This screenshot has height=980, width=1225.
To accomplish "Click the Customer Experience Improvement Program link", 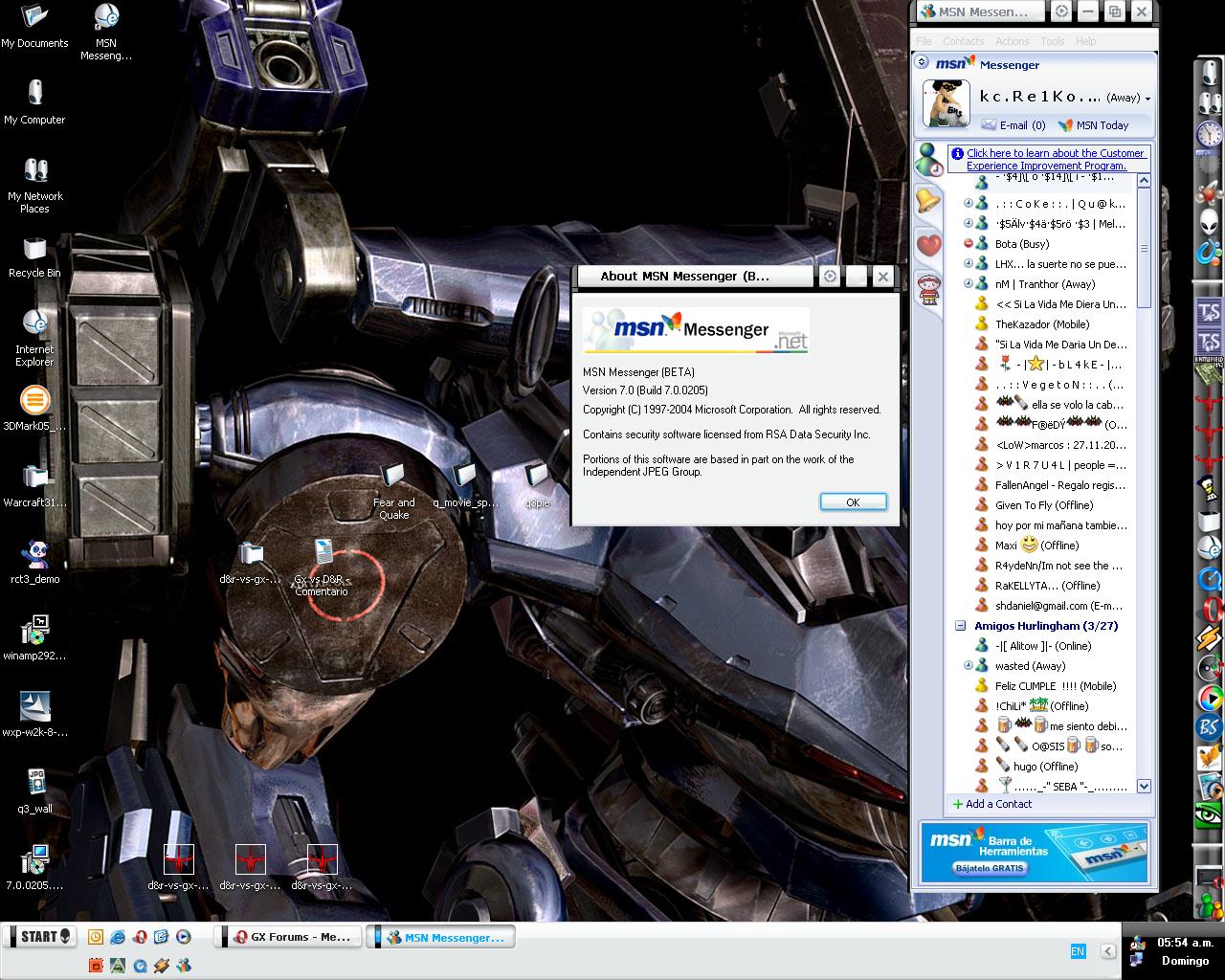I will 1055,159.
